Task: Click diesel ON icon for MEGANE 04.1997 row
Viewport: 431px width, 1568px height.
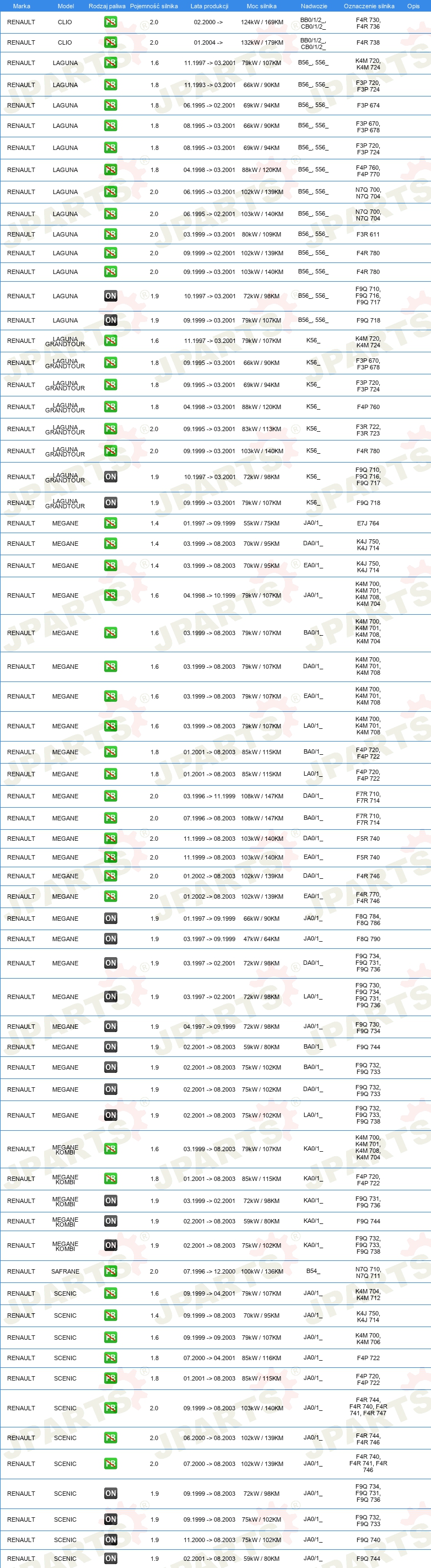Action: [x=110, y=1027]
